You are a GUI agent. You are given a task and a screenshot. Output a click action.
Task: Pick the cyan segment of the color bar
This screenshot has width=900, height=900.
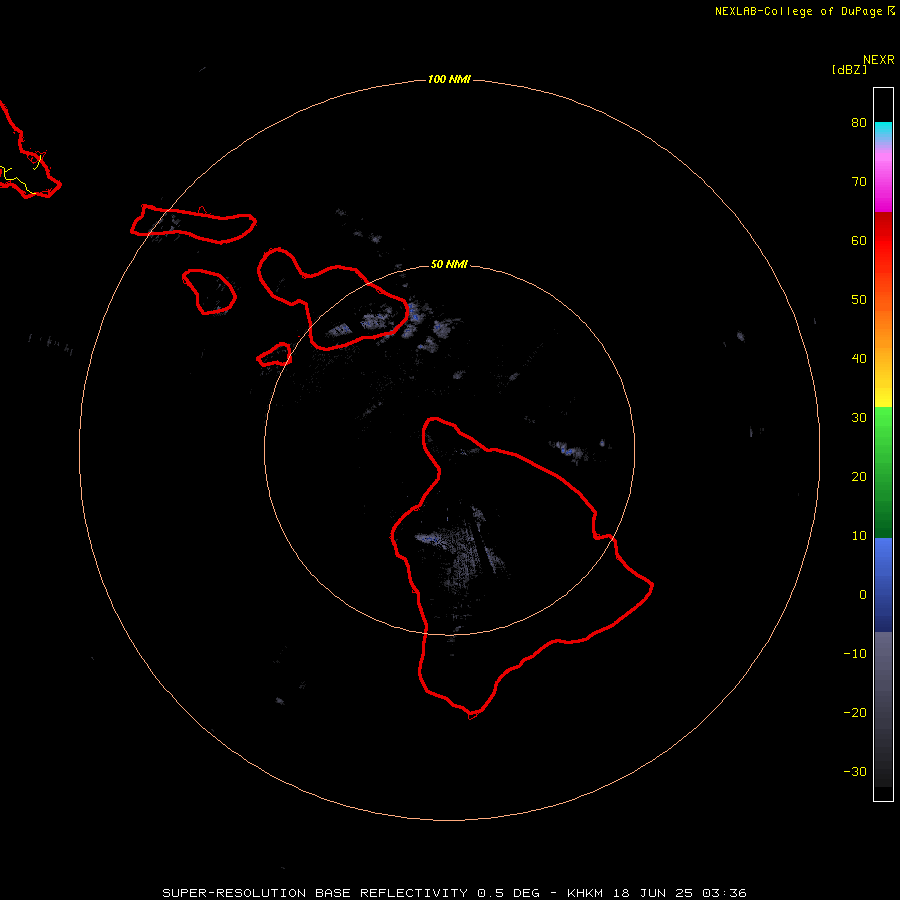(x=883, y=132)
